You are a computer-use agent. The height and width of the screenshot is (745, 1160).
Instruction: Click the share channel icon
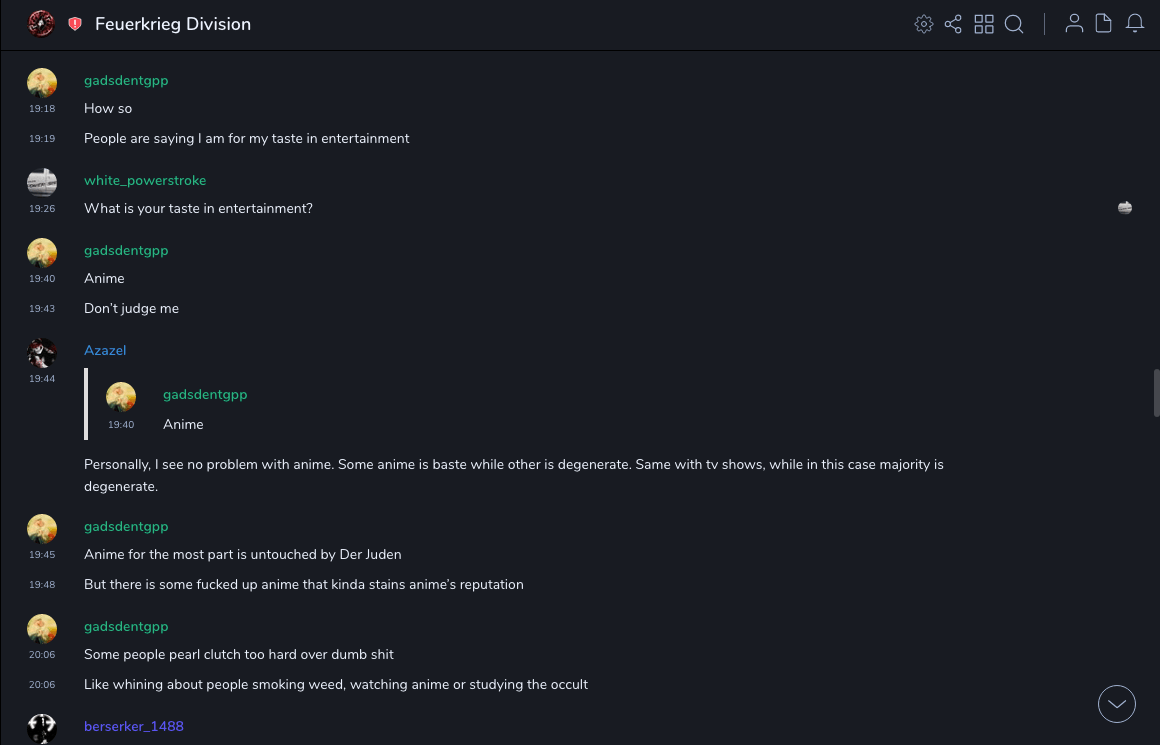tap(953, 24)
